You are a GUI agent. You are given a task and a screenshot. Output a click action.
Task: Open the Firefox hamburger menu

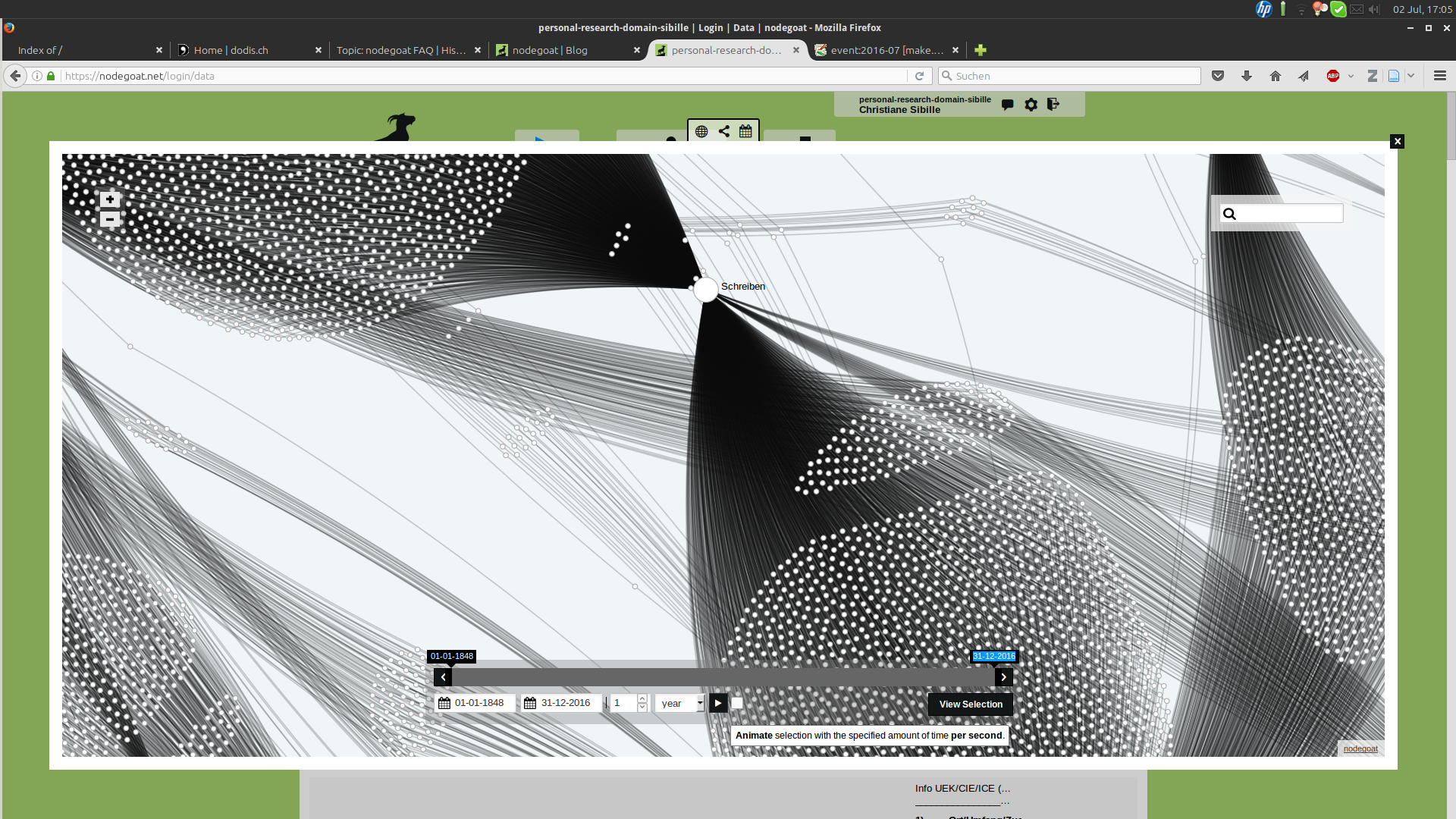pyautogui.click(x=1440, y=76)
